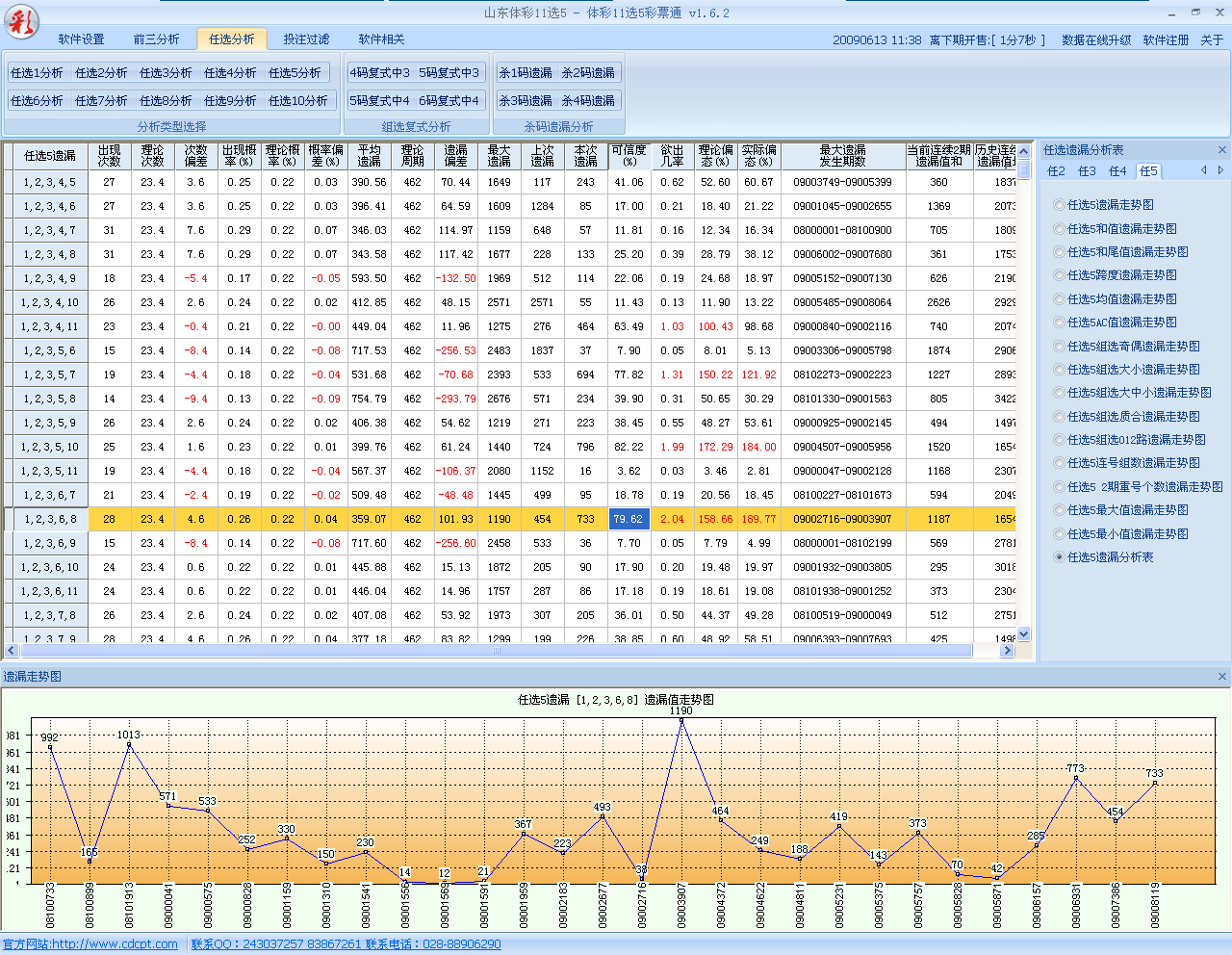
Task: Sort by 出现次数 column header
Action: pyautogui.click(x=109, y=156)
